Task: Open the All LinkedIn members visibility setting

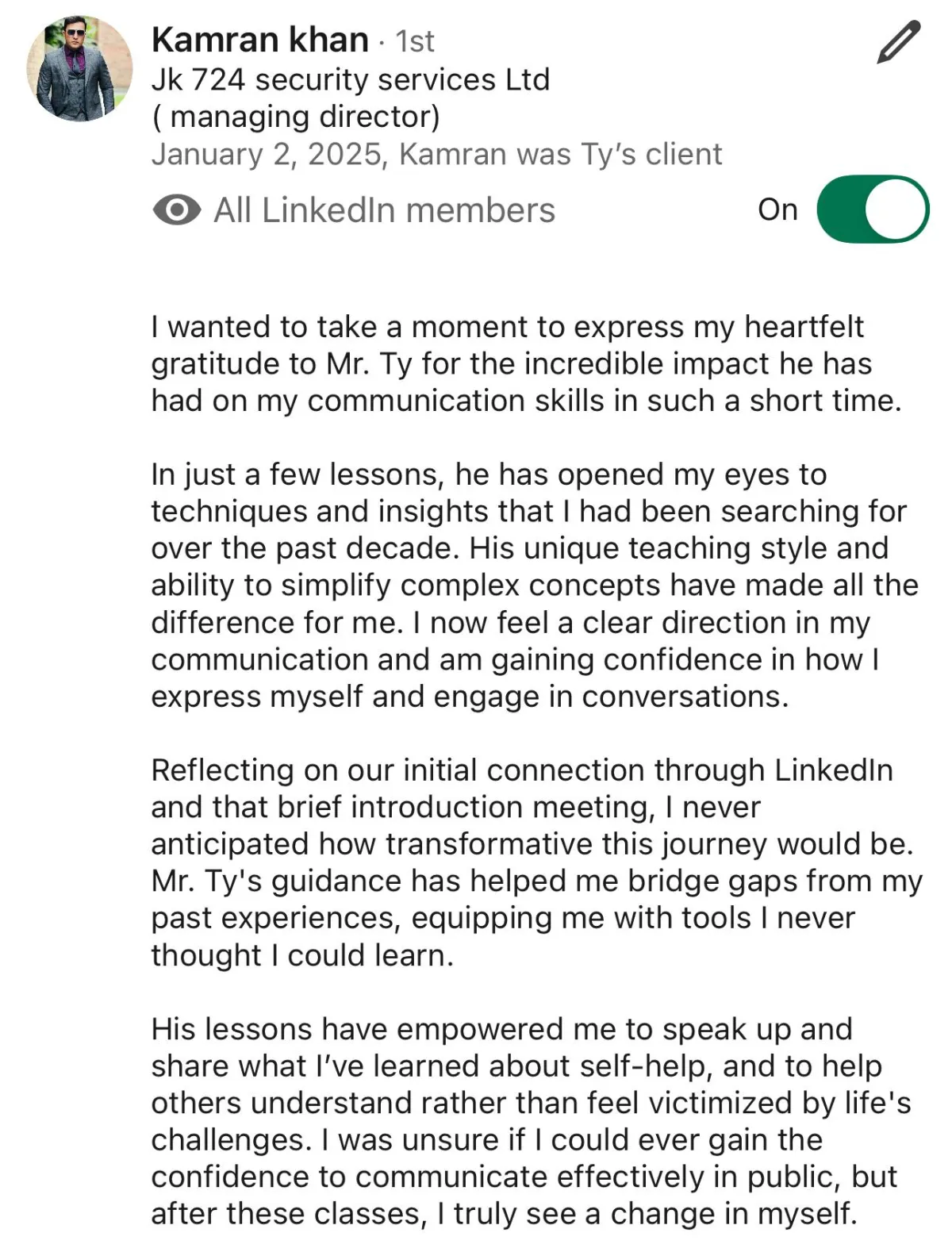Action: 384,210
